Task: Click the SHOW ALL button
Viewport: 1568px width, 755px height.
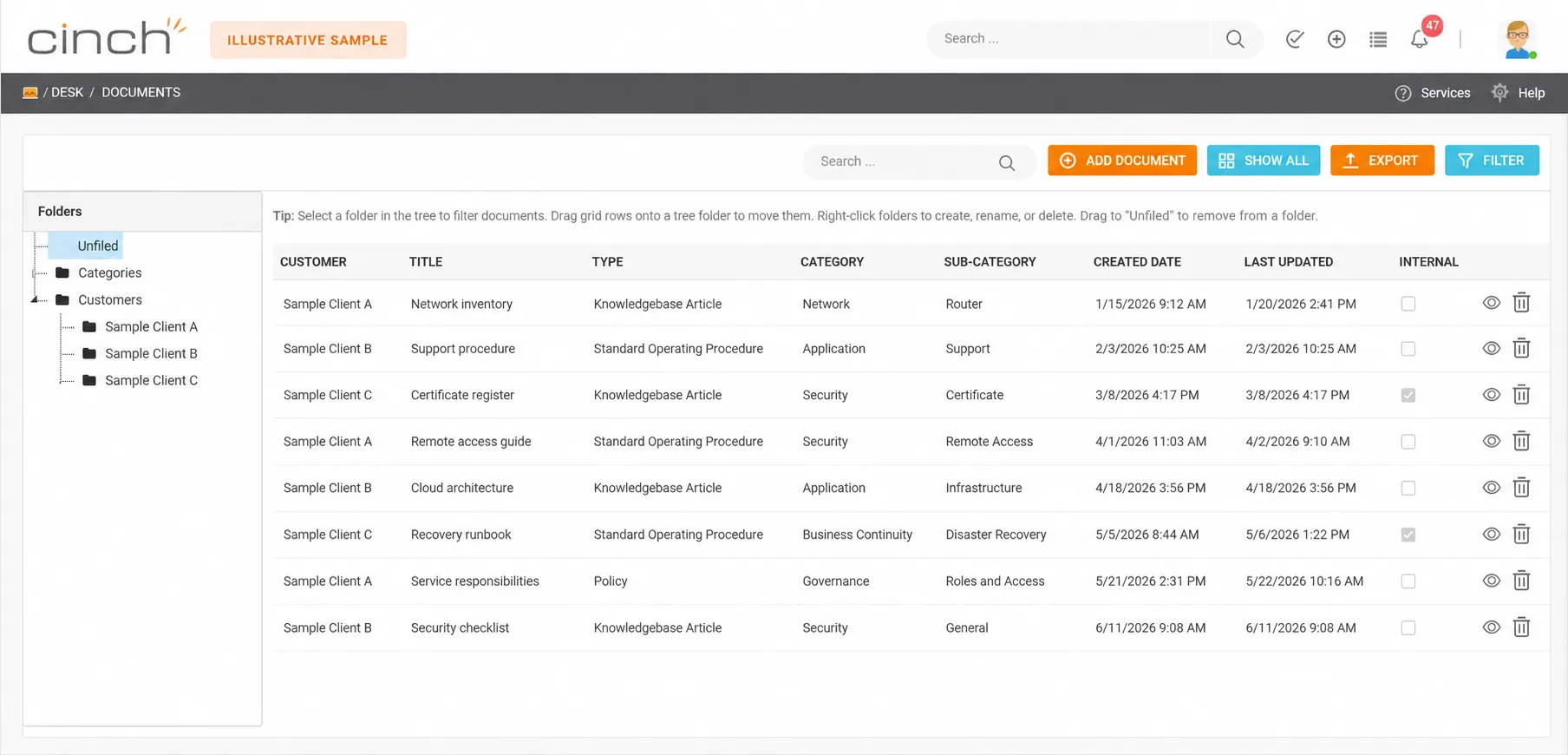Action: (x=1264, y=161)
